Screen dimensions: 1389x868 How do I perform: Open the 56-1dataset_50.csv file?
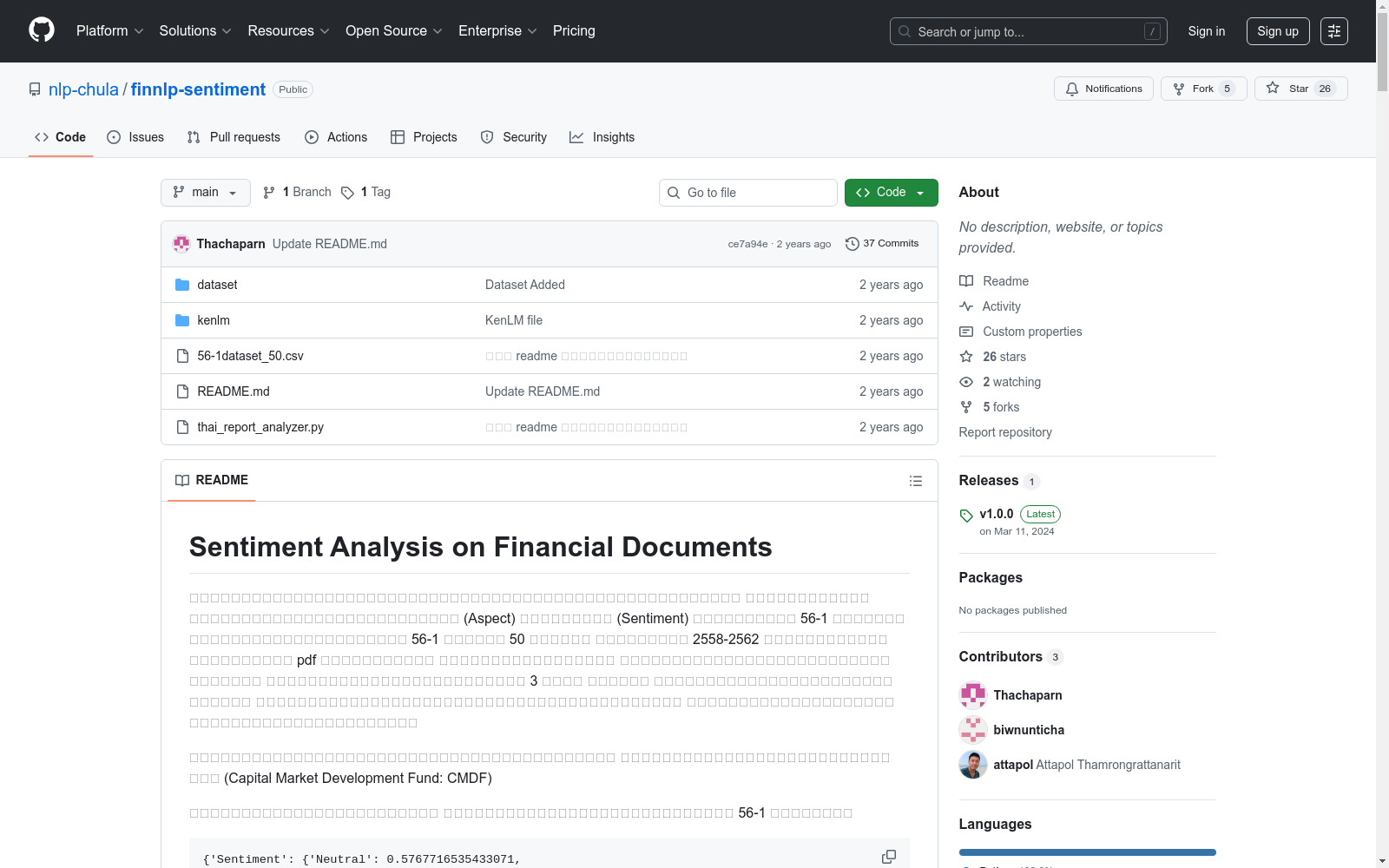click(x=250, y=356)
